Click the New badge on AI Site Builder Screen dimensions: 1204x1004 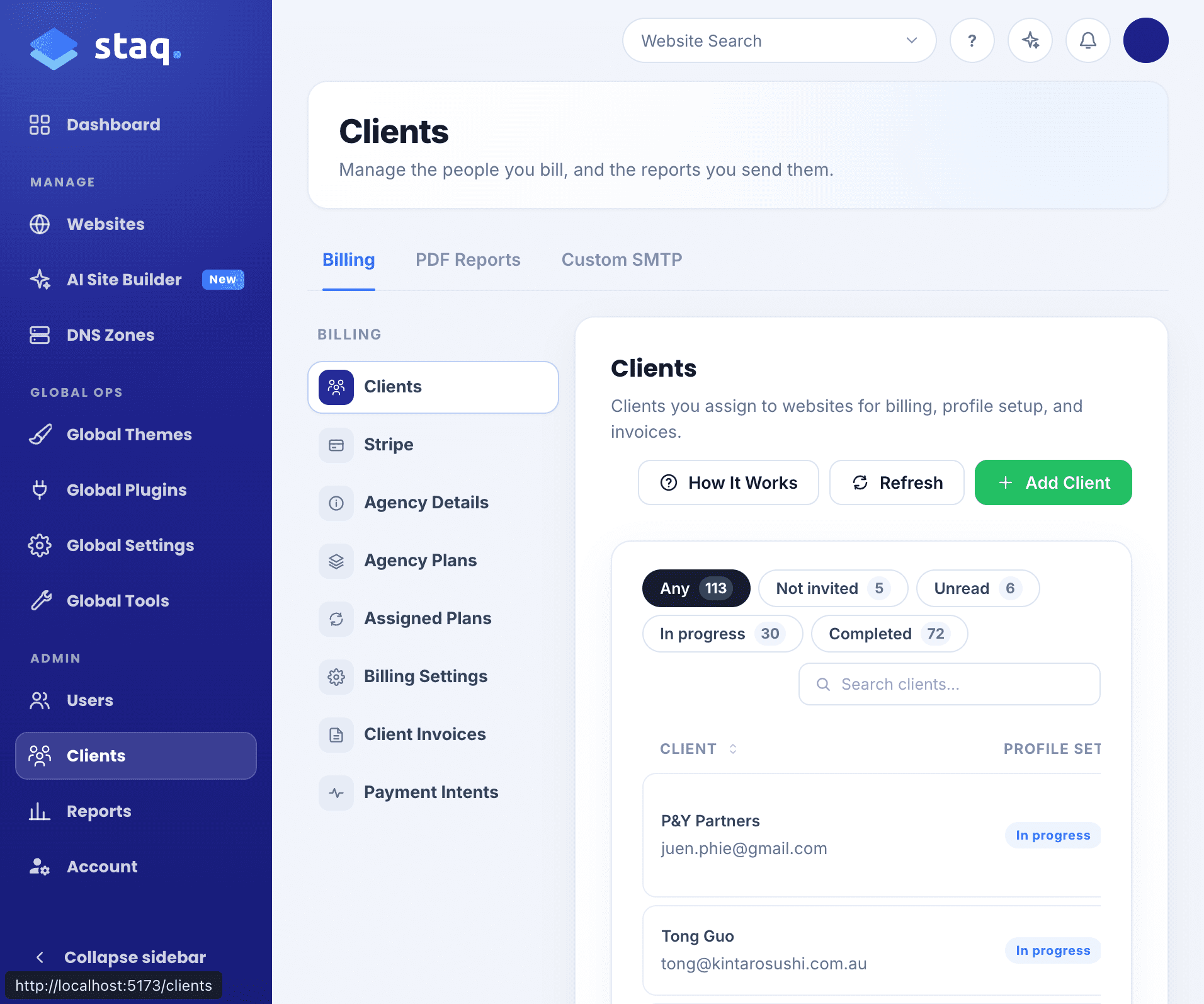point(223,280)
